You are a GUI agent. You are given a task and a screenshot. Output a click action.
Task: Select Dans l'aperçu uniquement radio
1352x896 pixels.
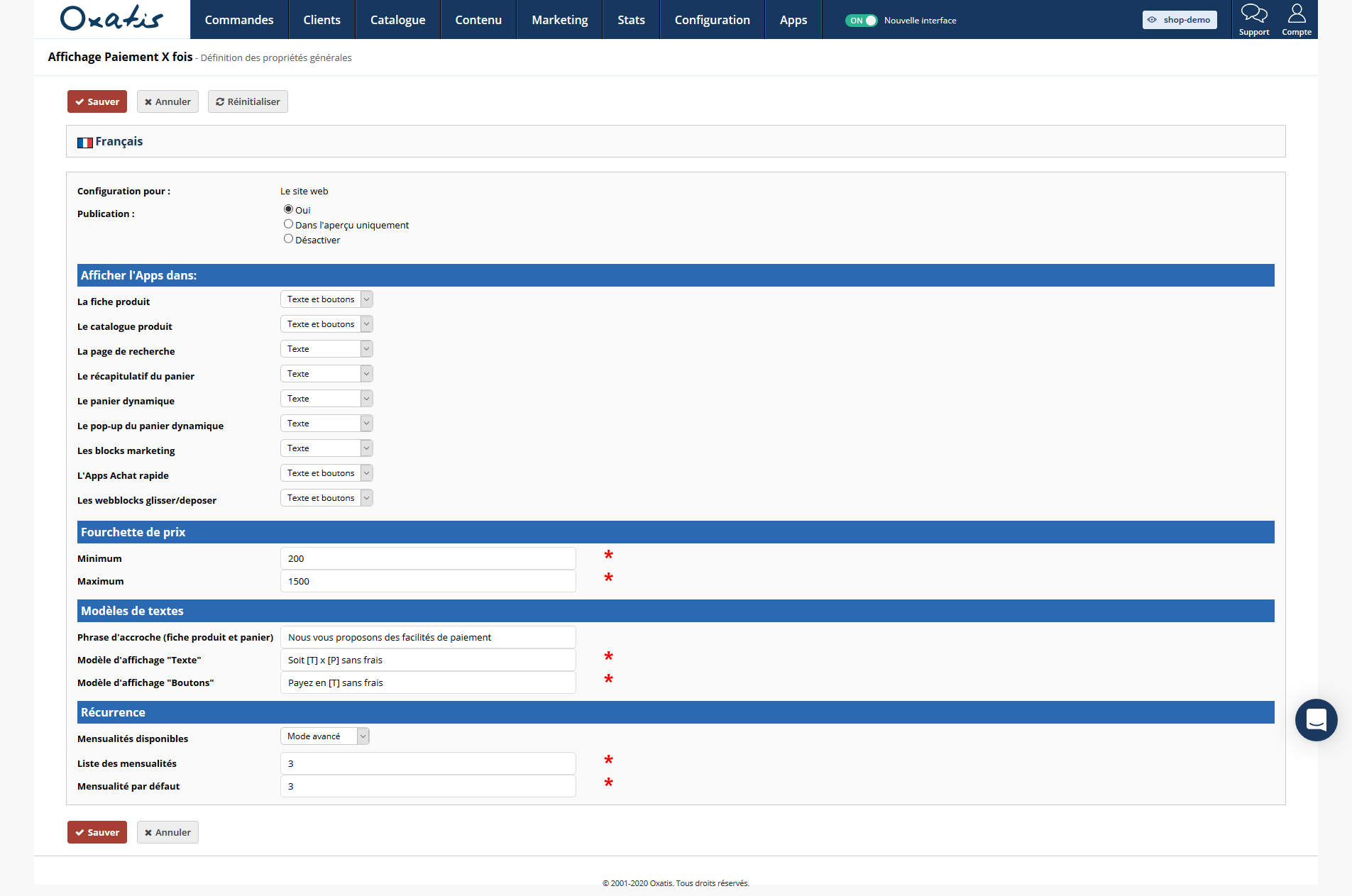click(x=288, y=224)
